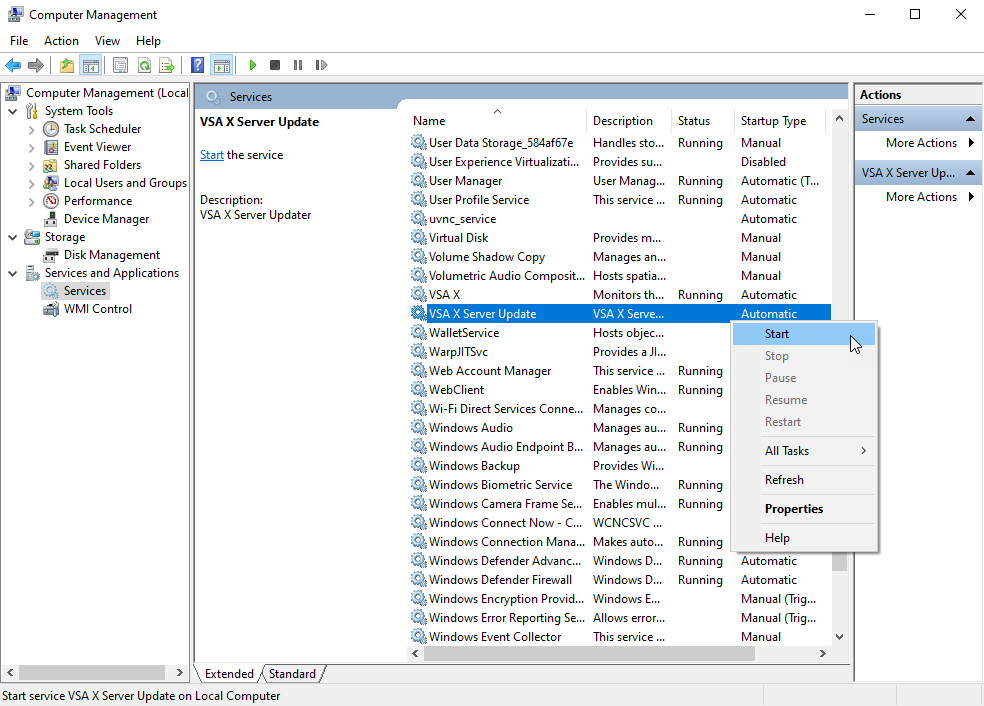The image size is (984, 706).
Task: Click the Up one level folder icon
Action: (x=67, y=65)
